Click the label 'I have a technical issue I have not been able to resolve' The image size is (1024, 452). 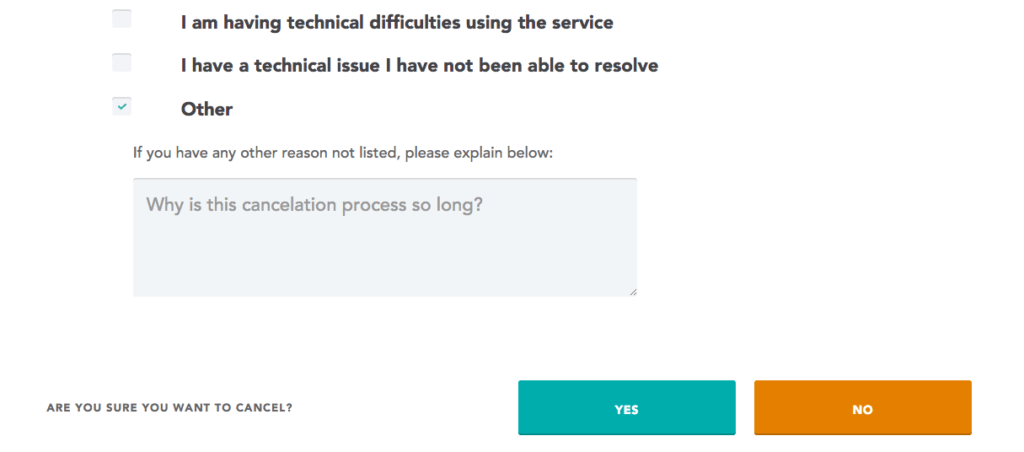pos(419,66)
